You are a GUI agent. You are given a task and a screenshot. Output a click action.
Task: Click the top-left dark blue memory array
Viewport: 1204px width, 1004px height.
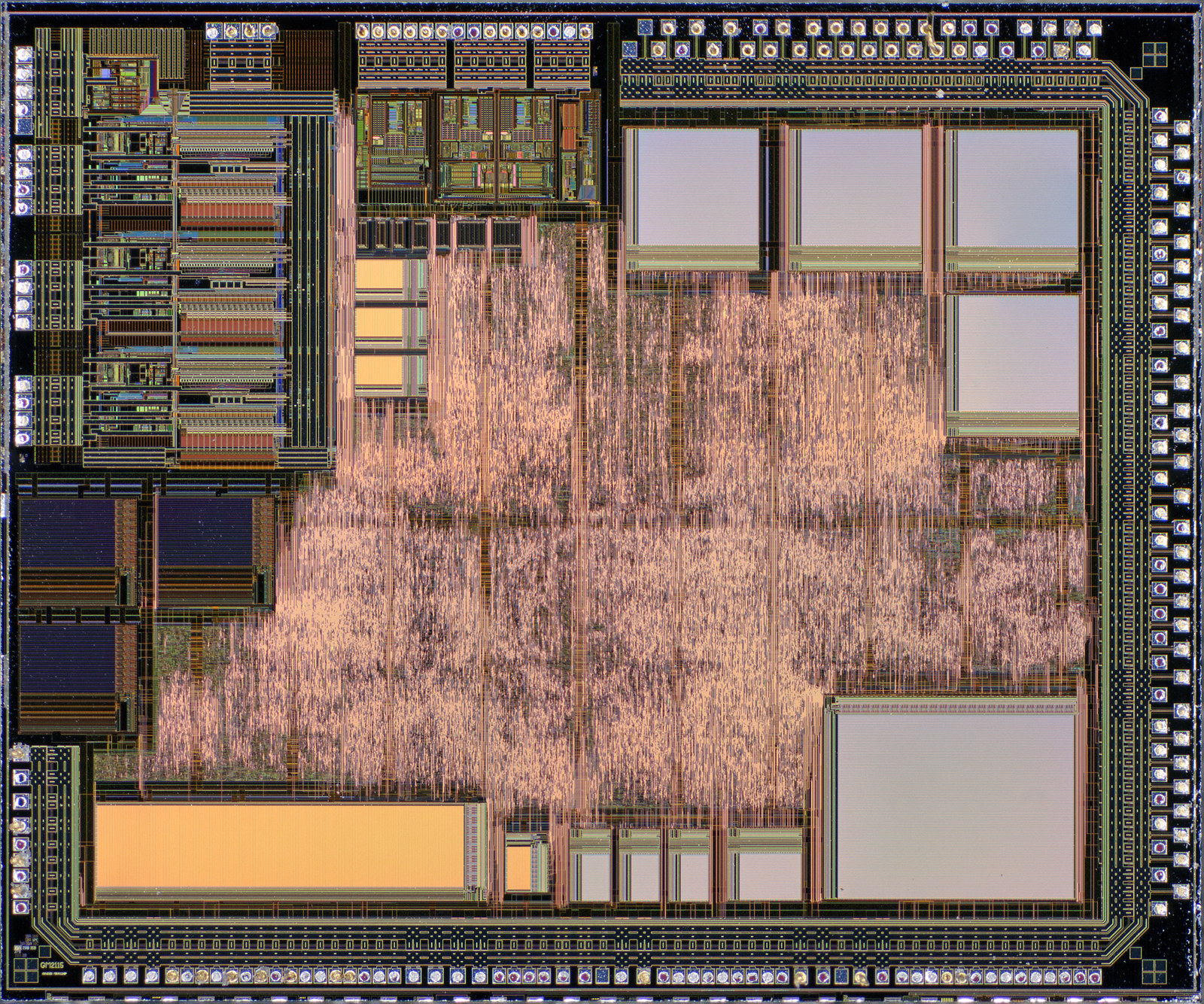[68, 533]
